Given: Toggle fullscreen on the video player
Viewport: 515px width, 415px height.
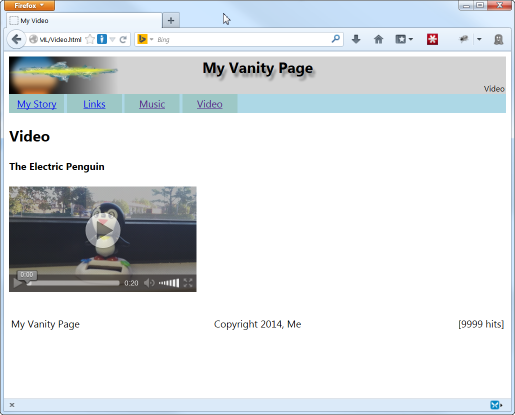Looking at the screenshot, I should pos(188,283).
